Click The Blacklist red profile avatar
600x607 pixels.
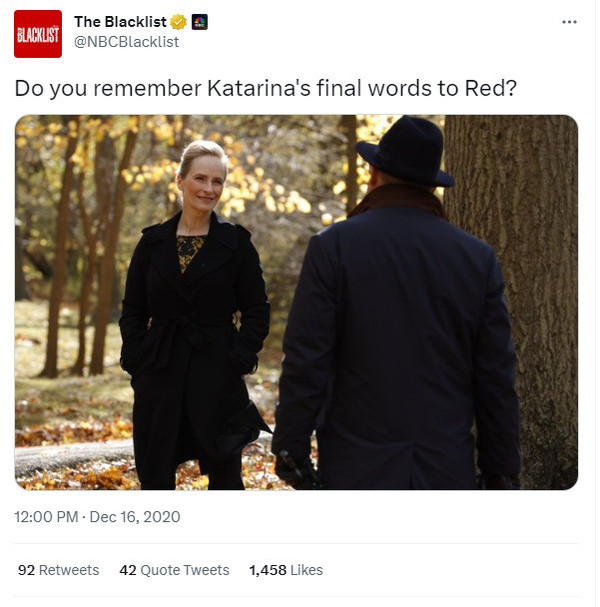click(x=38, y=34)
